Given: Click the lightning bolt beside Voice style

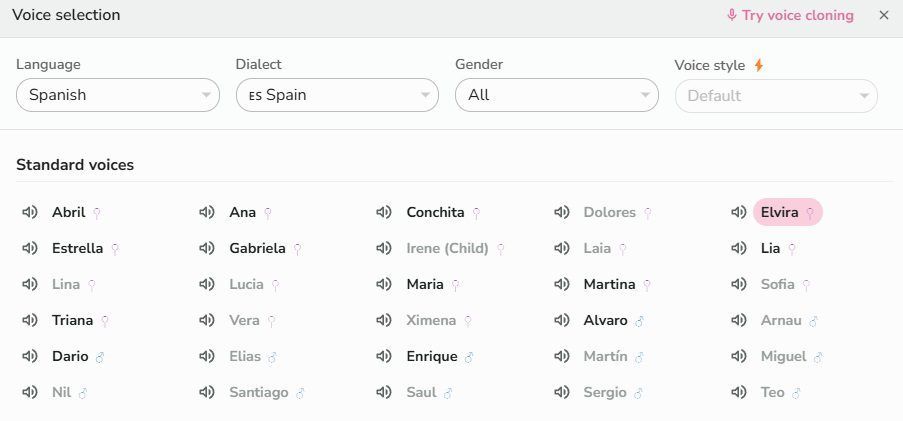Looking at the screenshot, I should [758, 66].
